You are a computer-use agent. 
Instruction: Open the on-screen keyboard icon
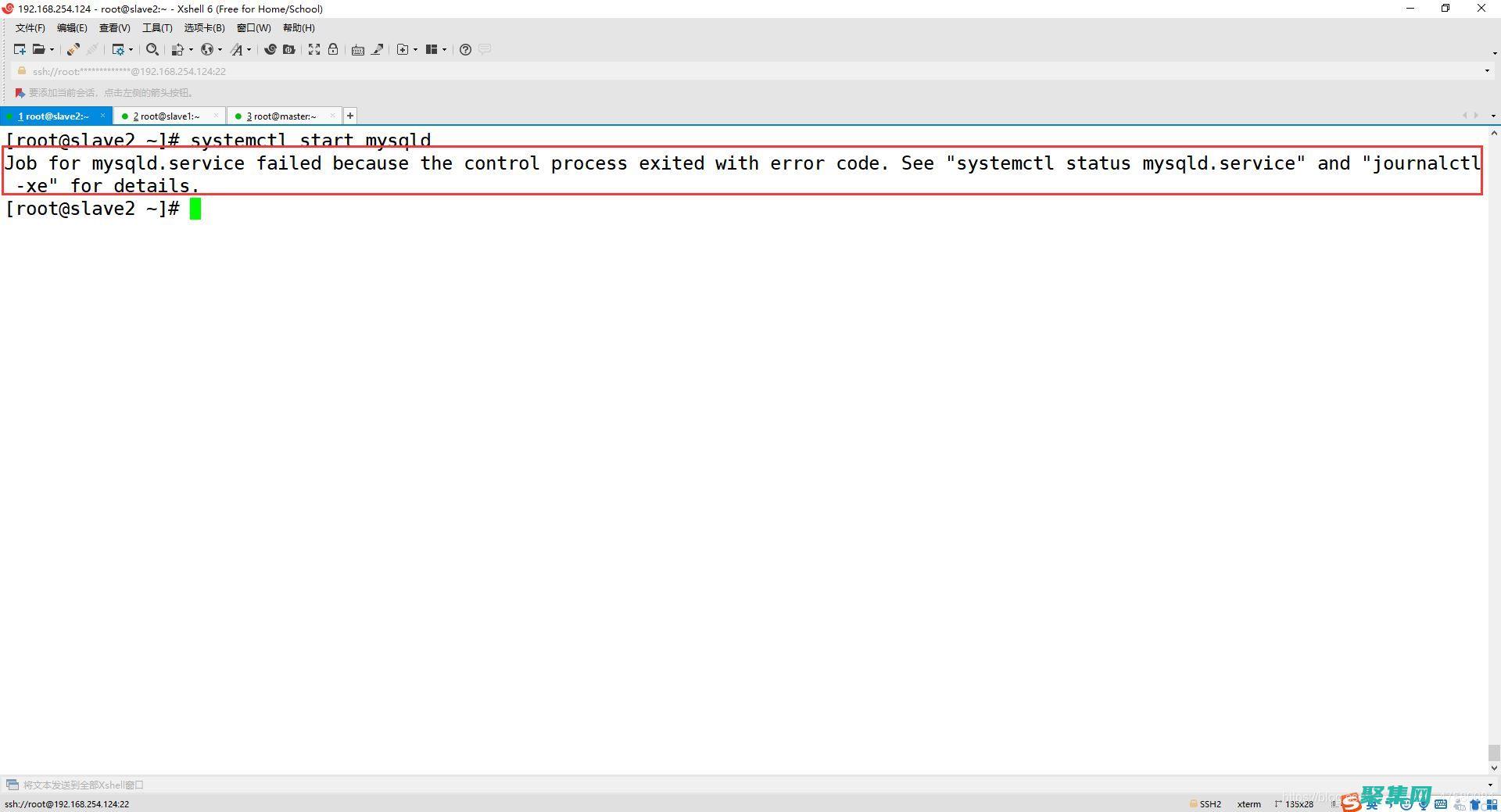point(358,49)
